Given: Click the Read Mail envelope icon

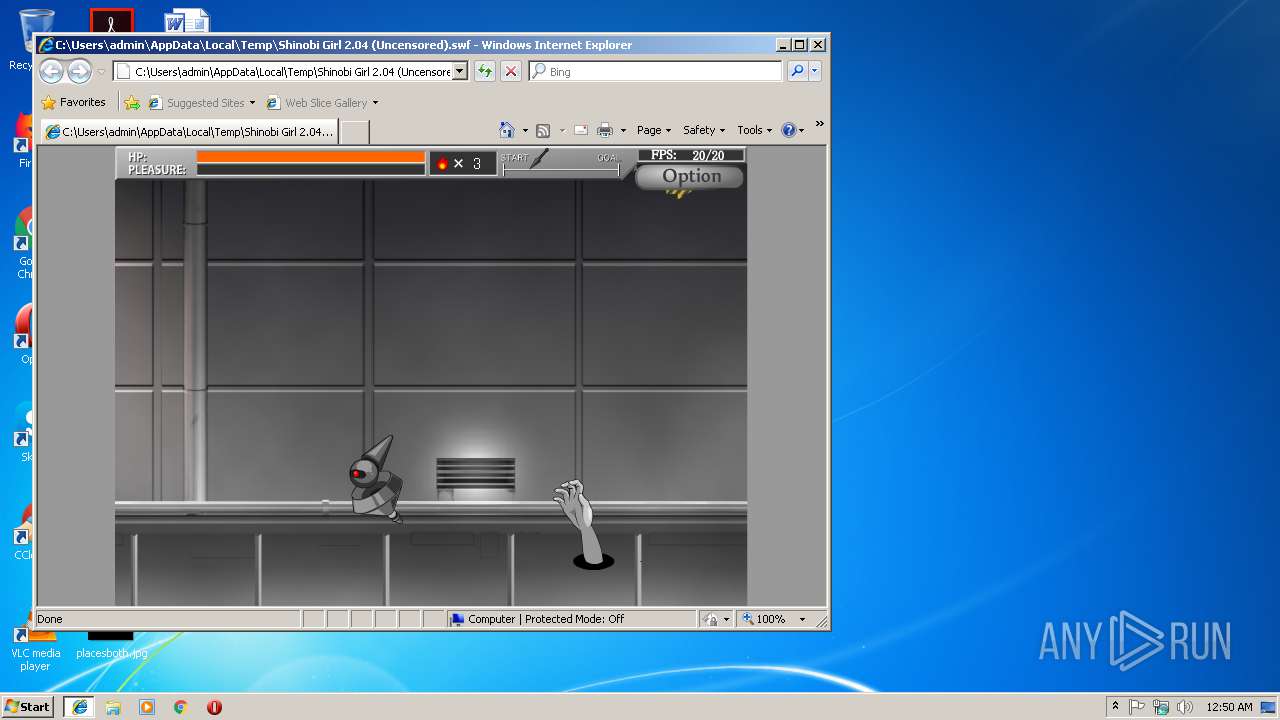Looking at the screenshot, I should 580,130.
